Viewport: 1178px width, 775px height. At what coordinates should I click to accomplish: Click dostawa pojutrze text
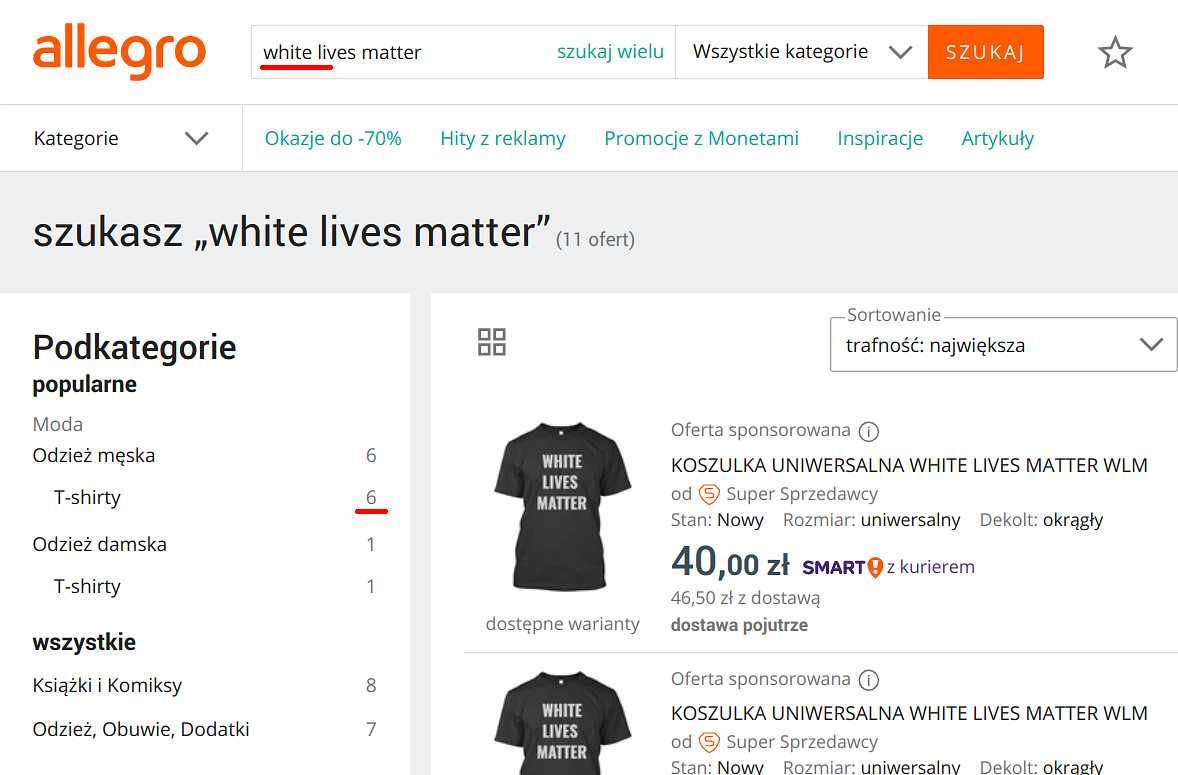coord(739,625)
